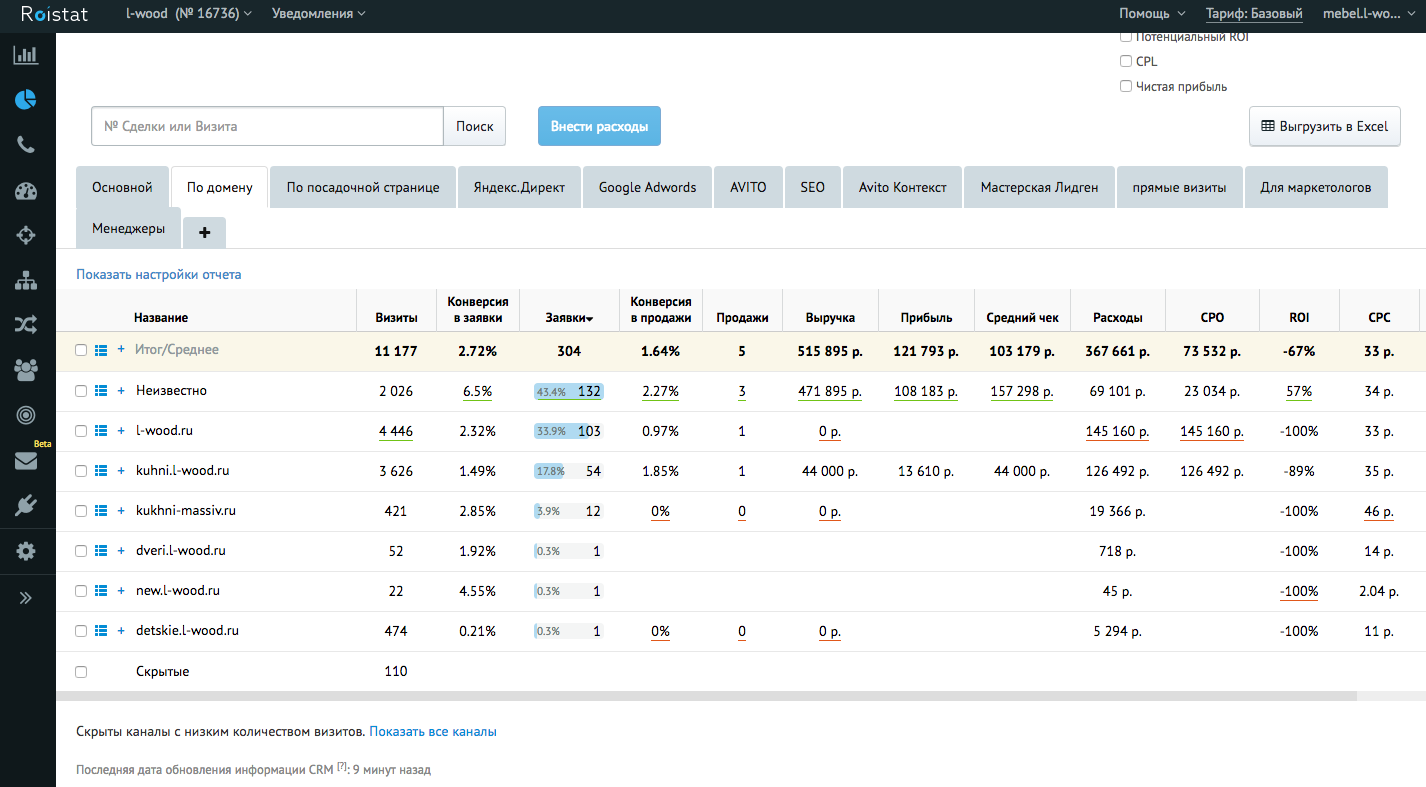The height and width of the screenshot is (787, 1426).
Task: Toggle the CPL checkbox
Action: [x=1126, y=61]
